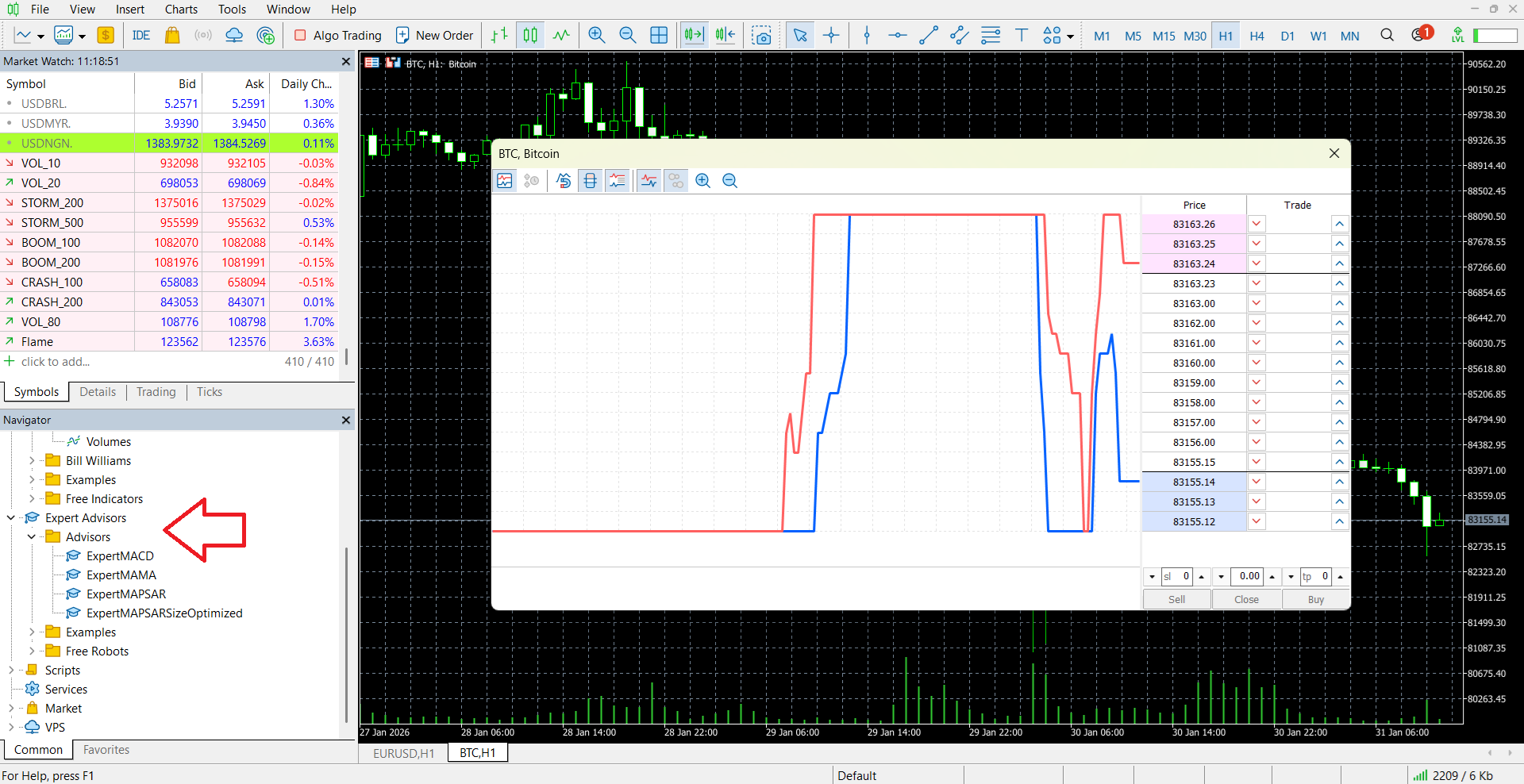Zoom in the BTC depth of market chart

(x=702, y=181)
